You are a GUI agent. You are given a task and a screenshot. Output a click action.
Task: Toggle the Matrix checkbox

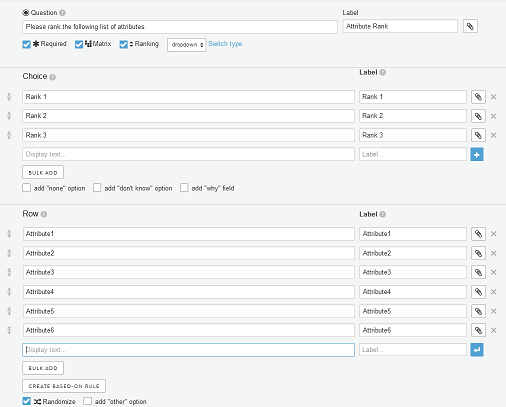point(79,44)
